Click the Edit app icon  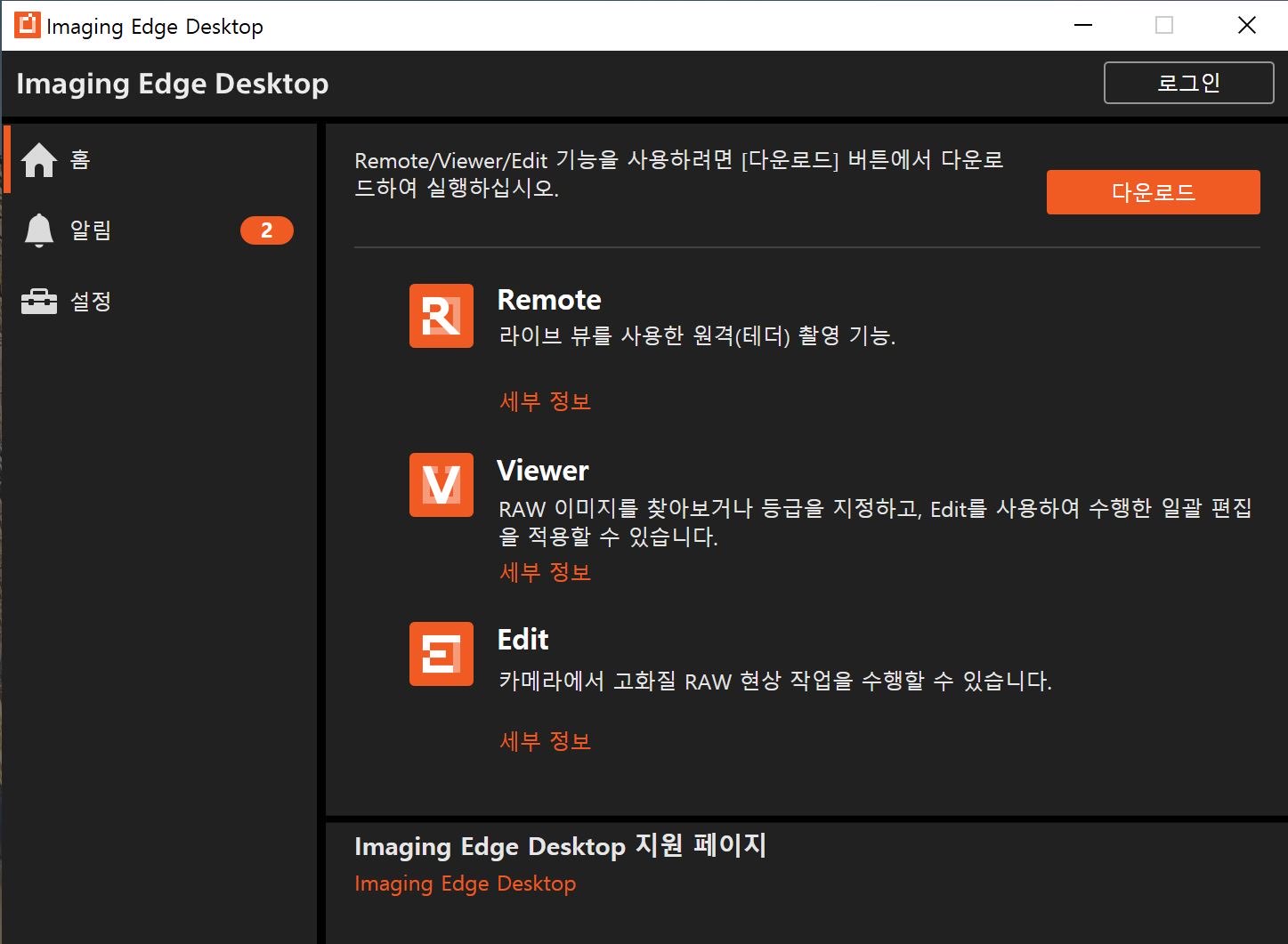click(441, 654)
